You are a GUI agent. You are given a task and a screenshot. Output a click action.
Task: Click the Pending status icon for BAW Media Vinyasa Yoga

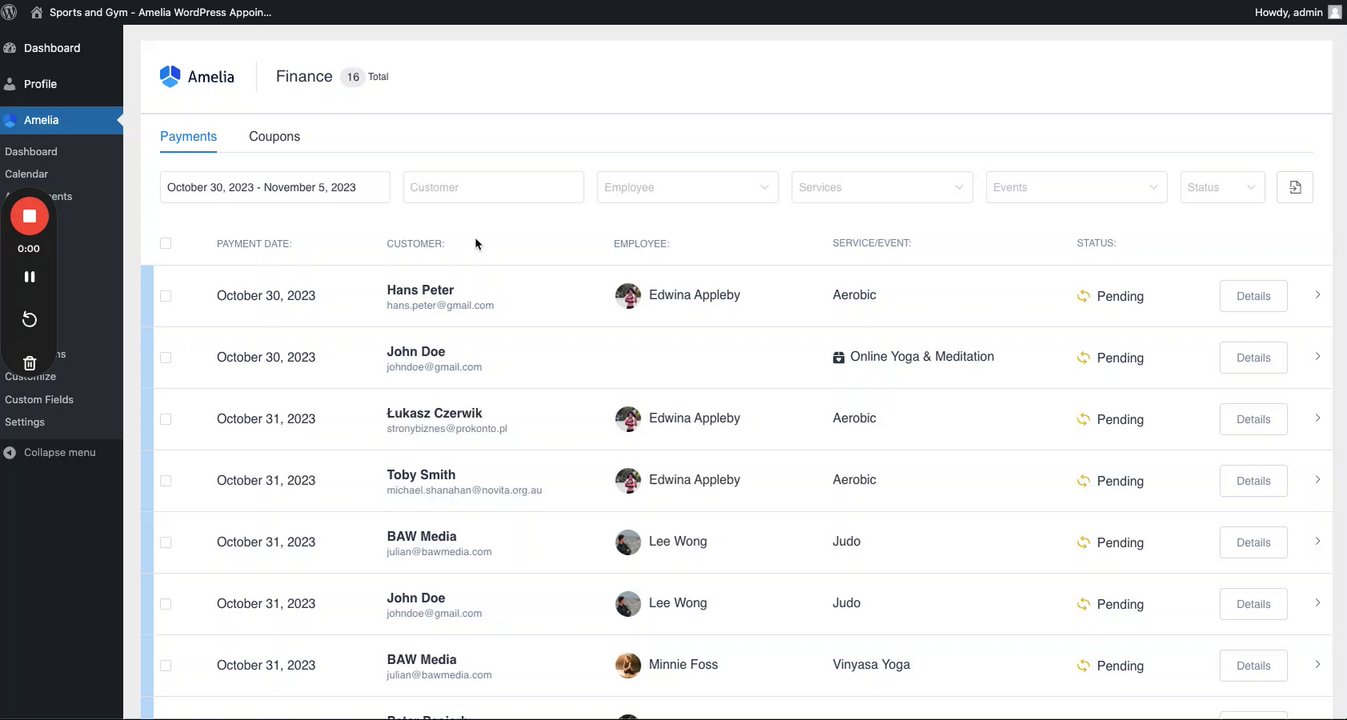(x=1083, y=666)
